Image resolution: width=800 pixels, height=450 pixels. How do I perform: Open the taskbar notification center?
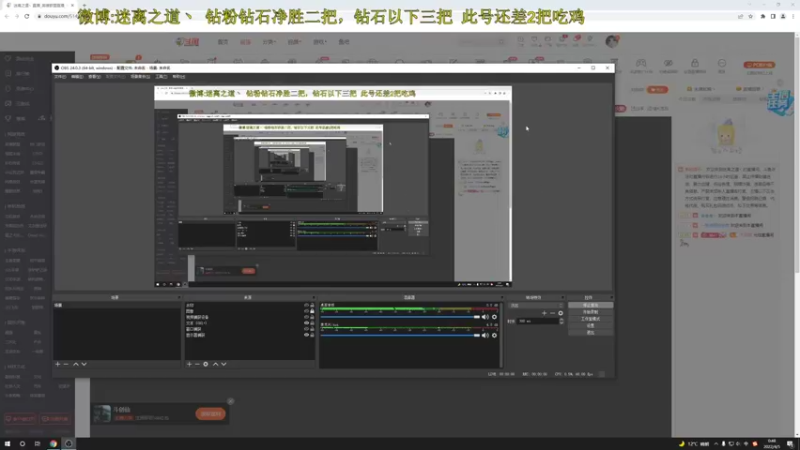790,444
